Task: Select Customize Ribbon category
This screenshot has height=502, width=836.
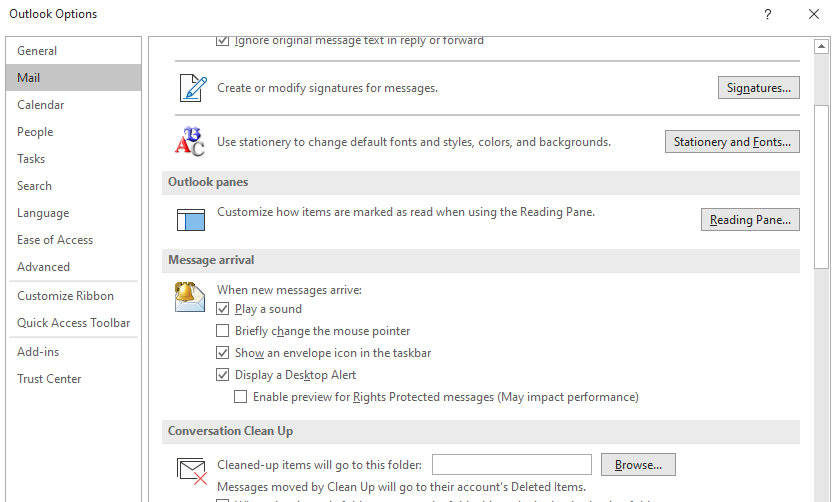Action: pos(74,296)
